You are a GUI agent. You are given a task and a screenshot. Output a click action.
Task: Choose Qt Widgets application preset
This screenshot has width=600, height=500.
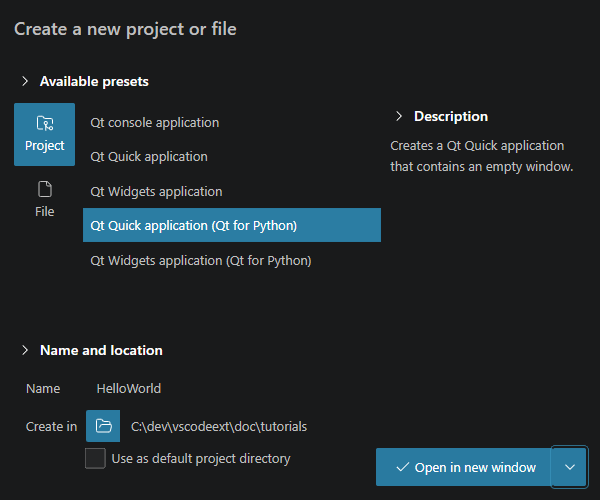(232, 191)
